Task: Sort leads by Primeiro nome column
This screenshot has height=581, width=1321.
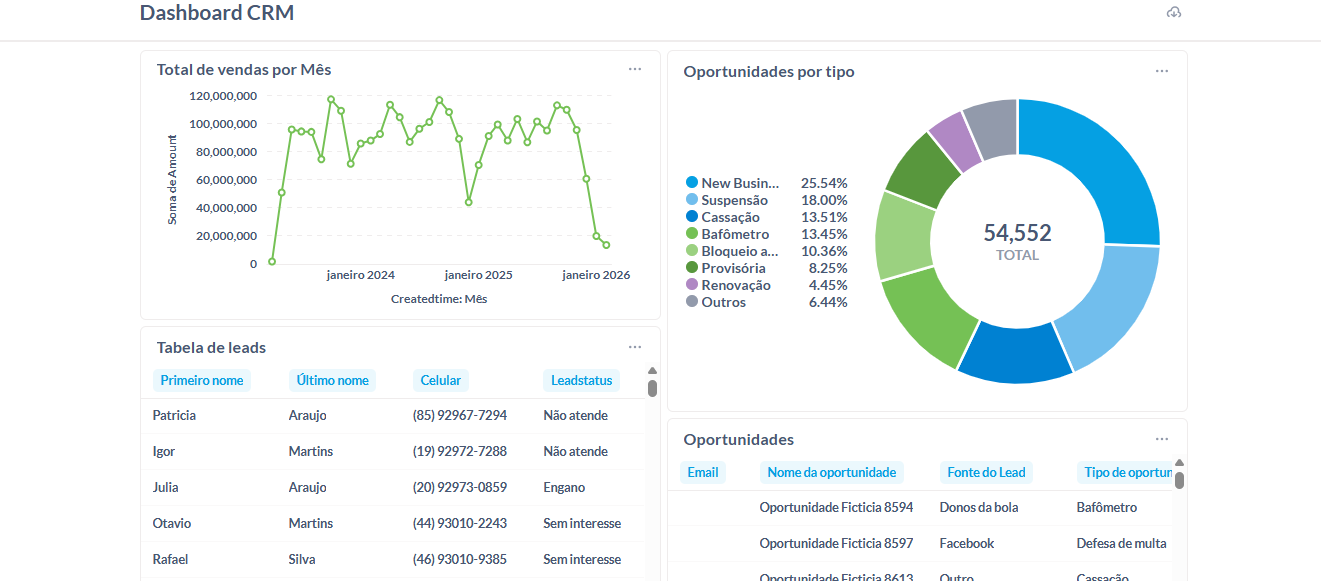Action: [202, 380]
